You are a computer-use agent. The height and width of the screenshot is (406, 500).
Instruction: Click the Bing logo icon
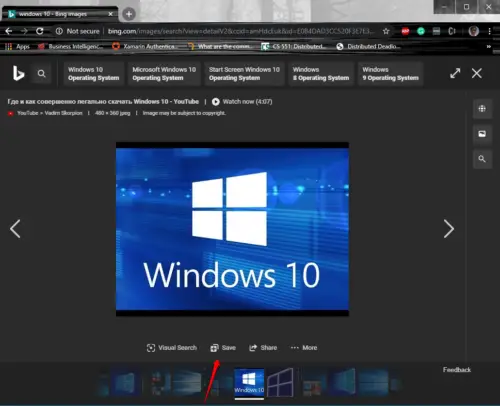coord(18,73)
